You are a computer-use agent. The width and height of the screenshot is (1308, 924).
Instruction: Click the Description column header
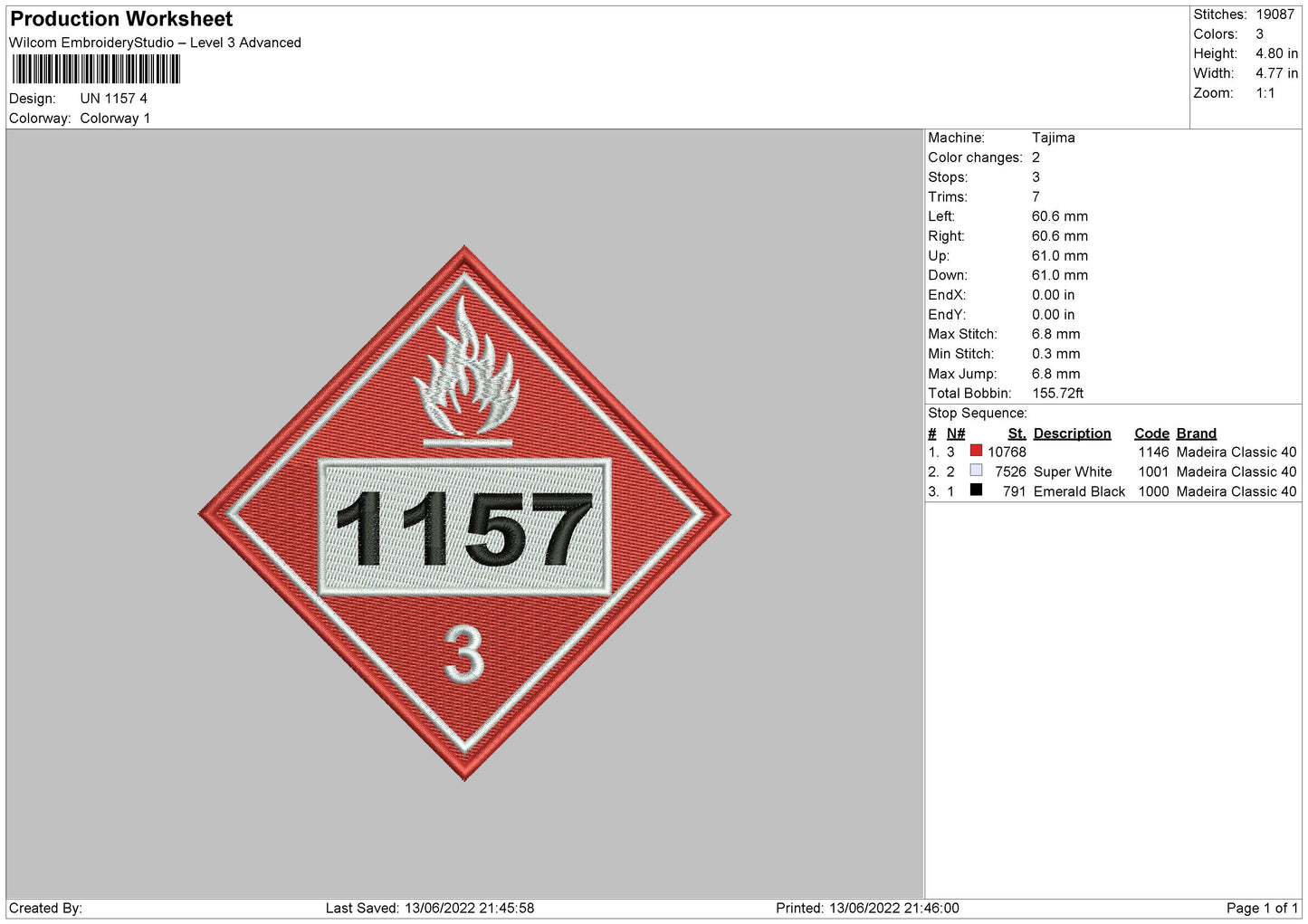[1072, 433]
